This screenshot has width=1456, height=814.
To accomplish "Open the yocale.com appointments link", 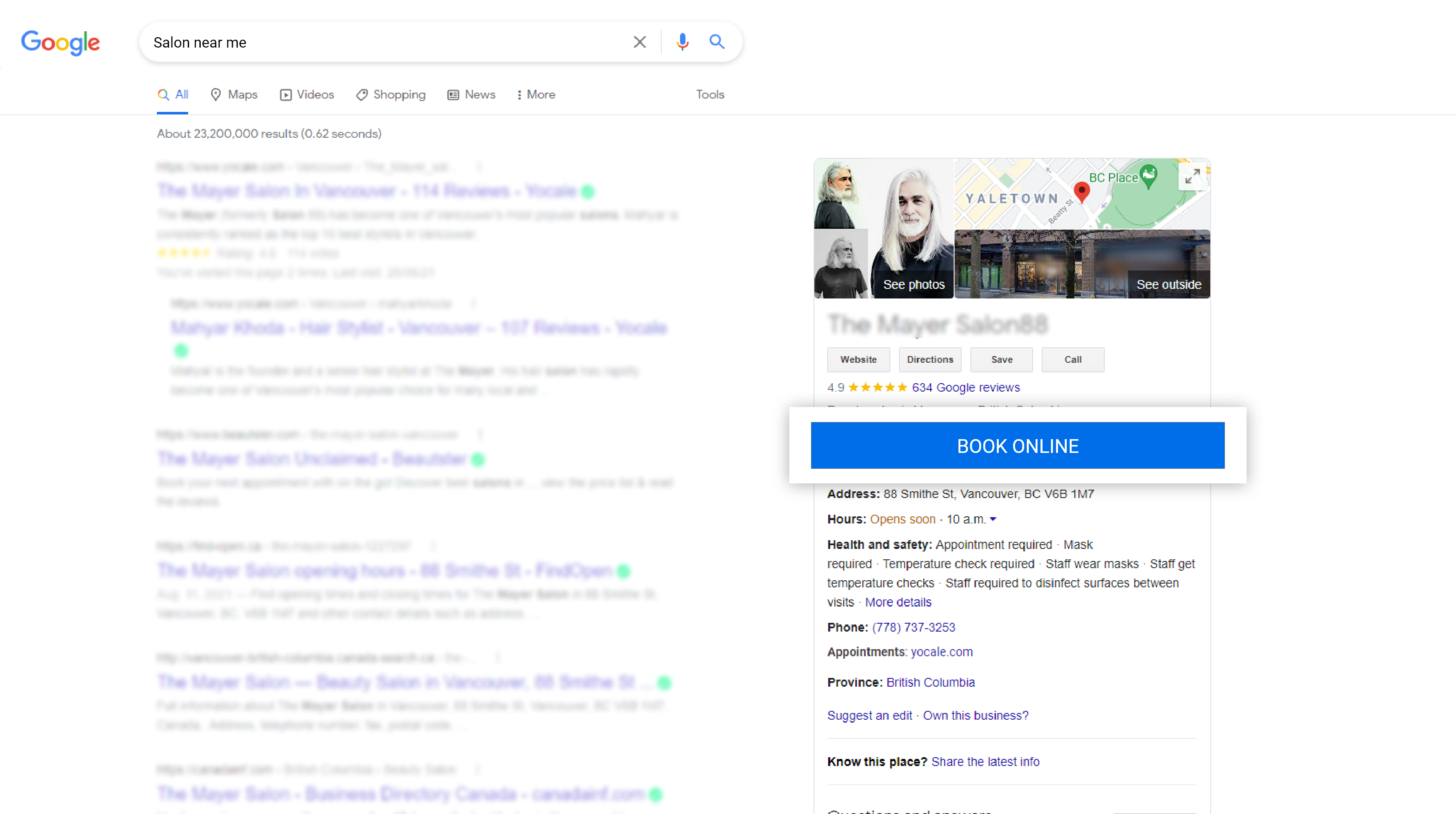I will point(942,652).
